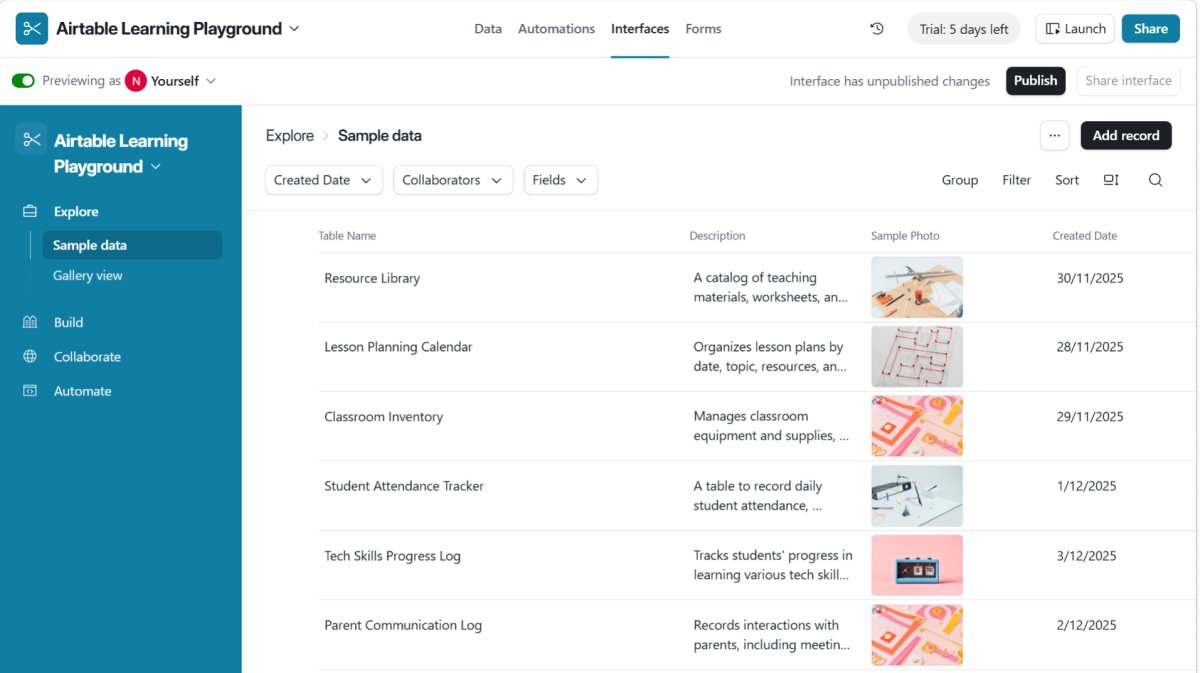Select the Automate icon in sidebar
1200x673 pixels.
click(x=30, y=391)
